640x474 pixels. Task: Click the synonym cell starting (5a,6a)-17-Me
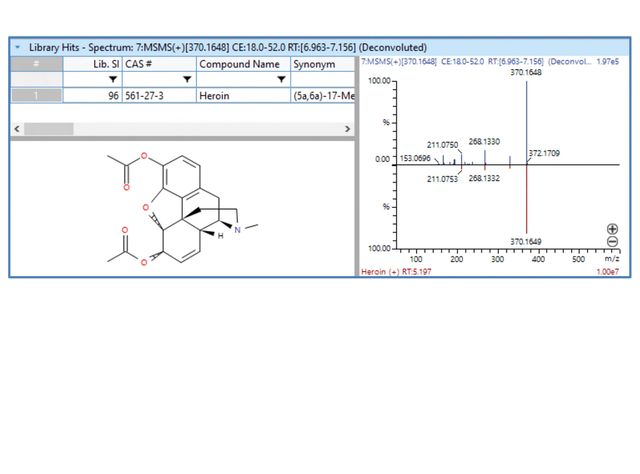coord(323,96)
